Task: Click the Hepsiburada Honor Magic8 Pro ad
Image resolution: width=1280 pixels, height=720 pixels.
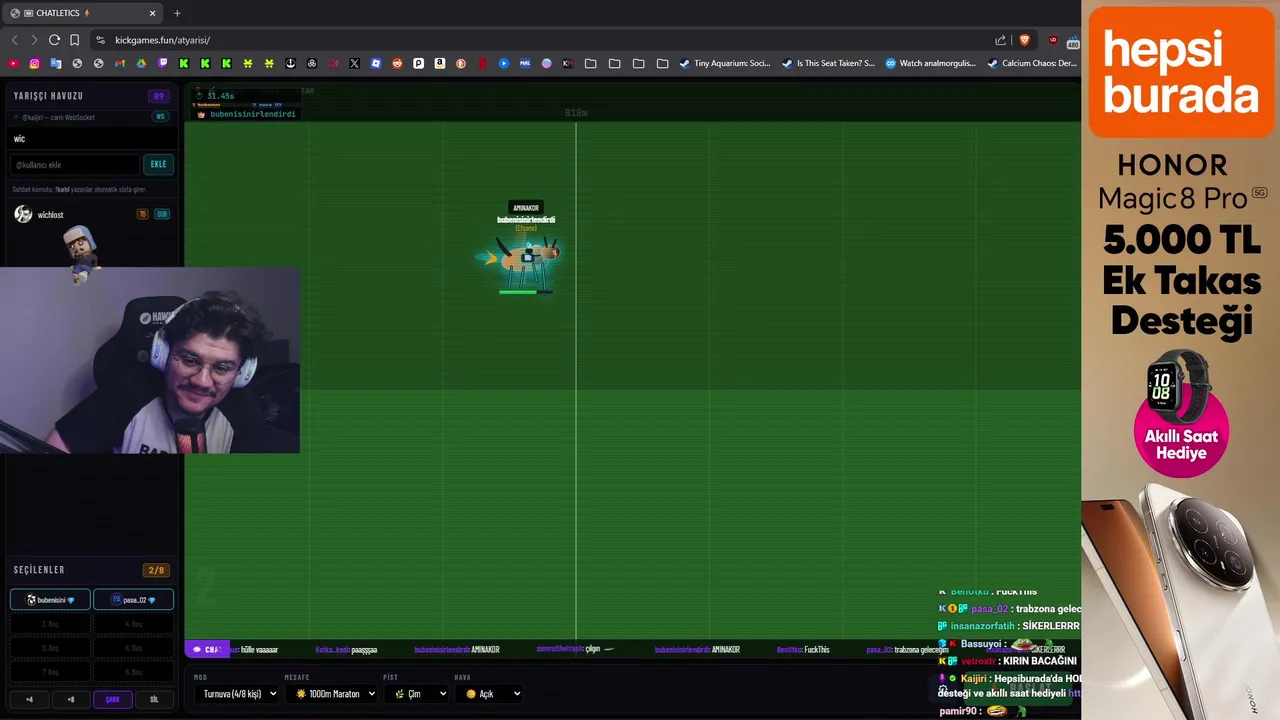Action: click(1180, 360)
